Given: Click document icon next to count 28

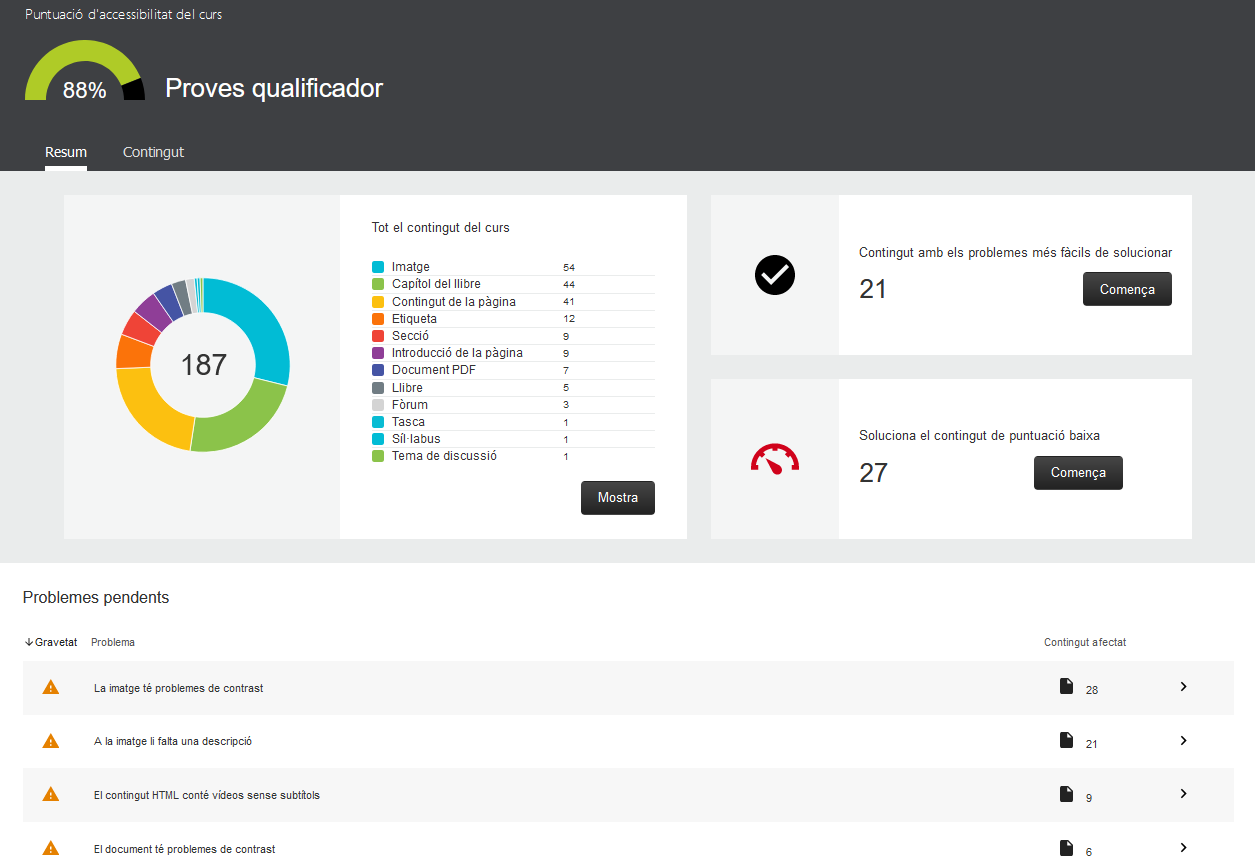Looking at the screenshot, I should click(1066, 687).
